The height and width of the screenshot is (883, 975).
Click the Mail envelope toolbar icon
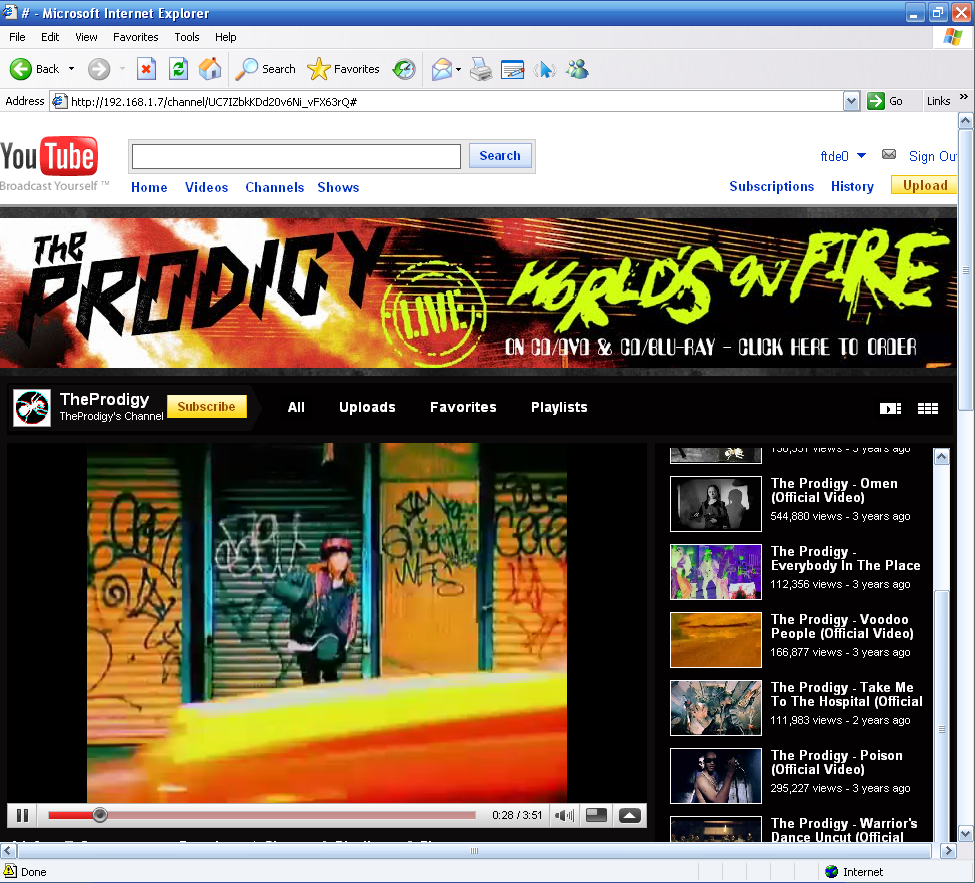441,69
